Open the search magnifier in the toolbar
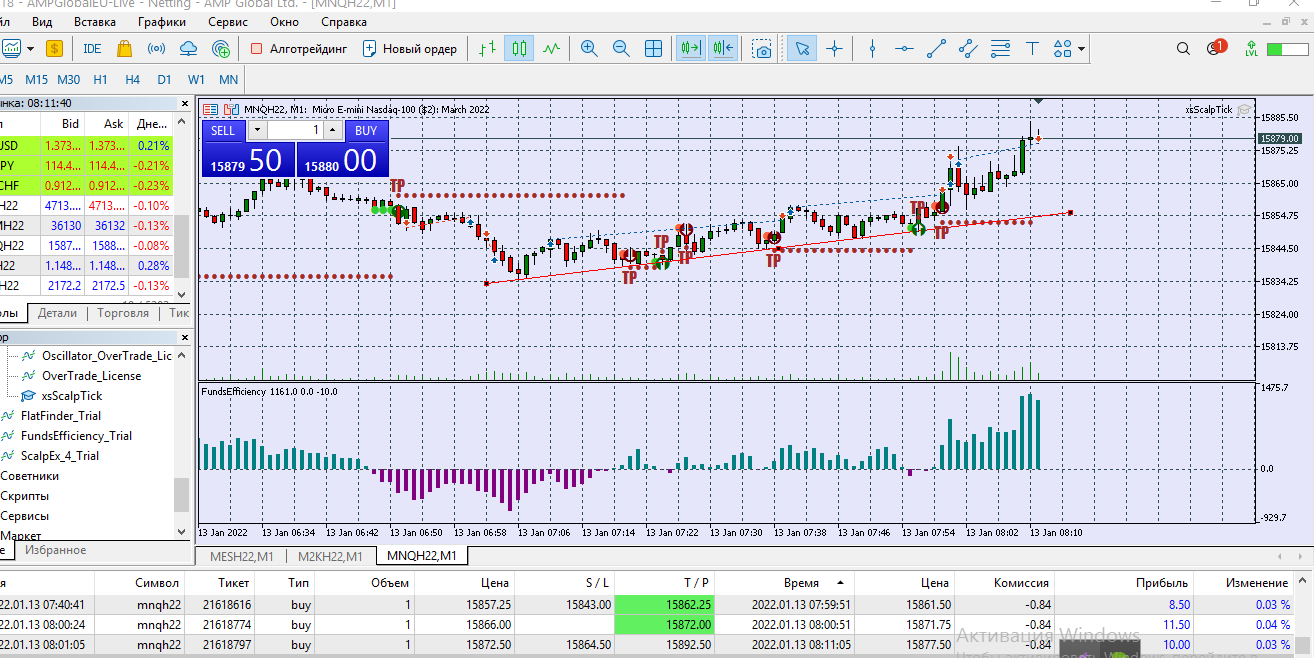 pos(1183,48)
